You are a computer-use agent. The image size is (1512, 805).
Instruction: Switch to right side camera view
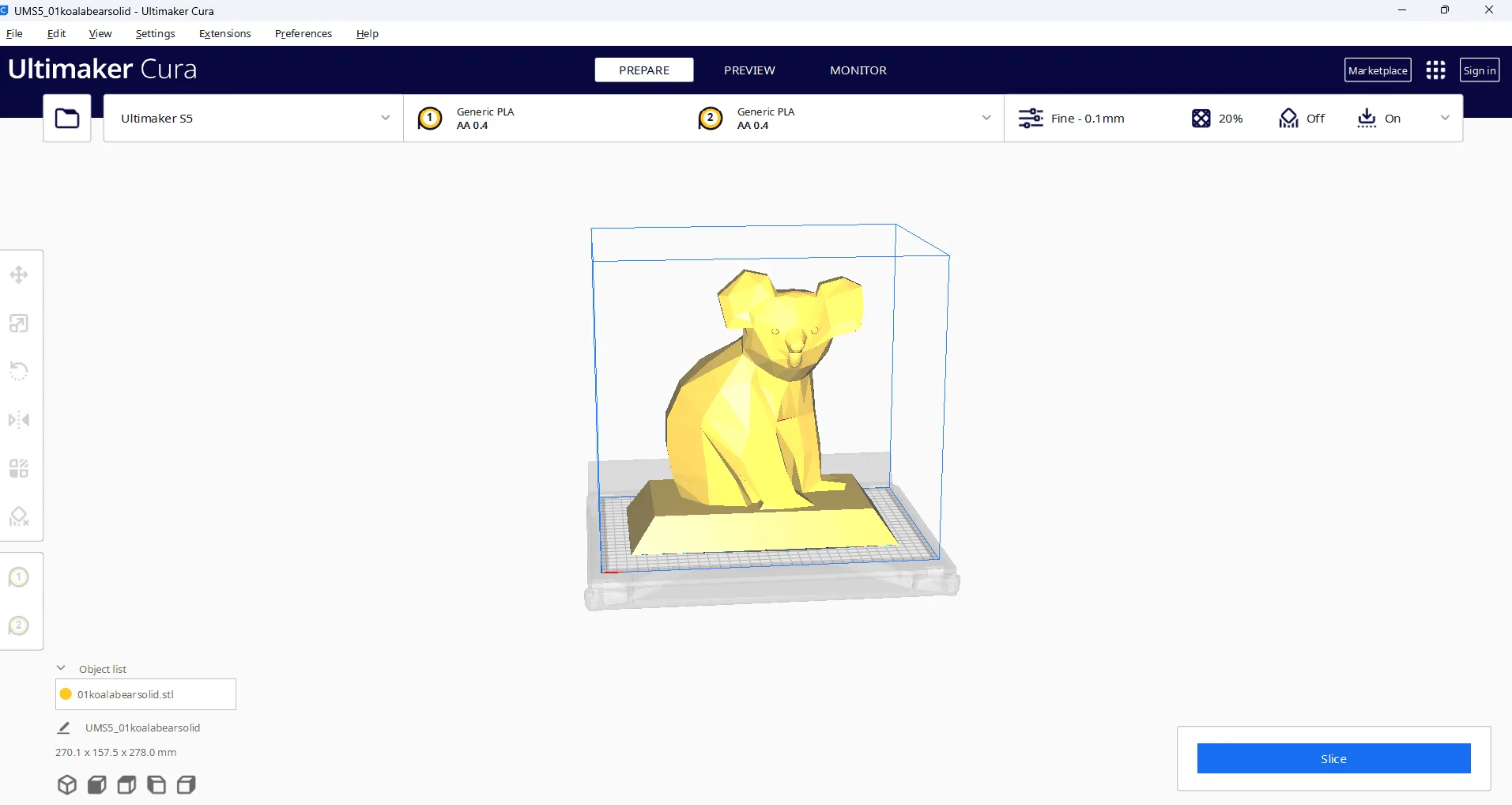[187, 784]
